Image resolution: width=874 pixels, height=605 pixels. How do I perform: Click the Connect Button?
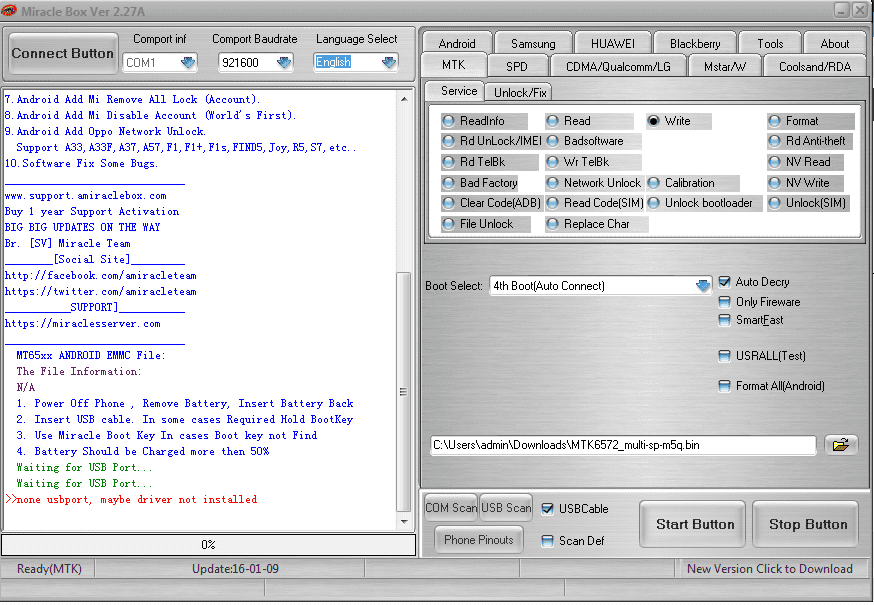(x=63, y=54)
